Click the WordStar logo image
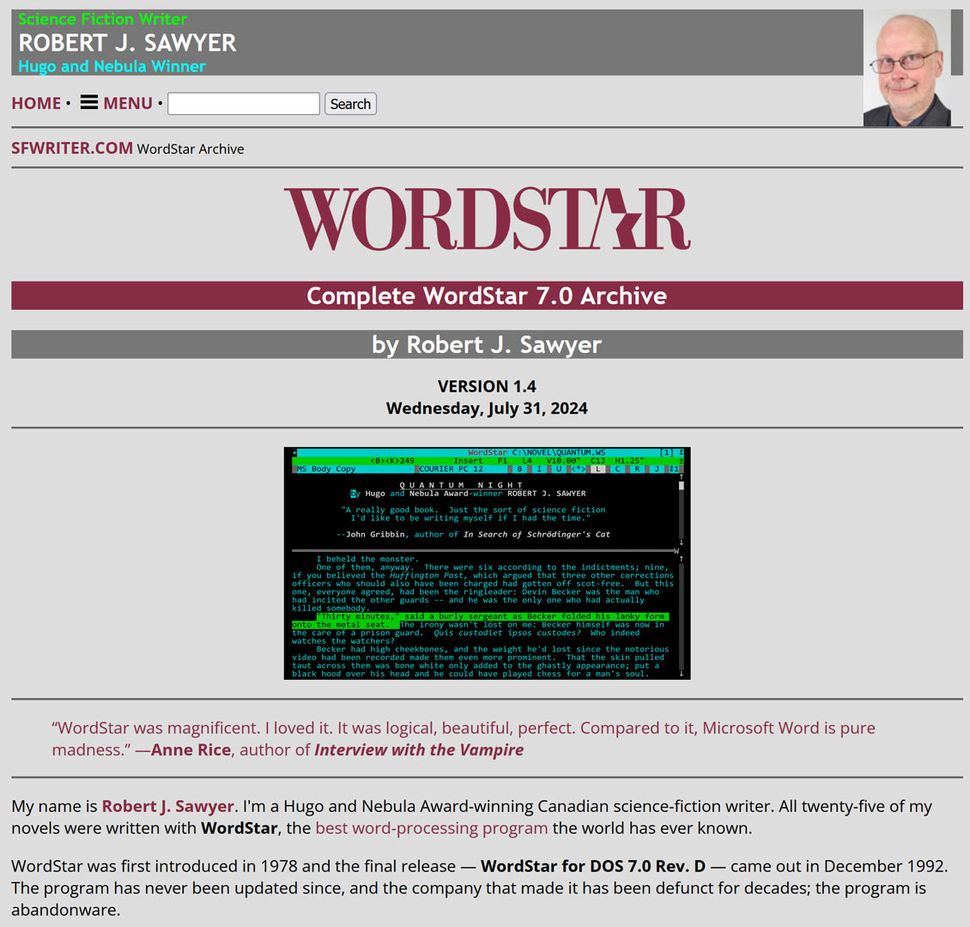The height and width of the screenshot is (927, 970). pyautogui.click(x=487, y=219)
